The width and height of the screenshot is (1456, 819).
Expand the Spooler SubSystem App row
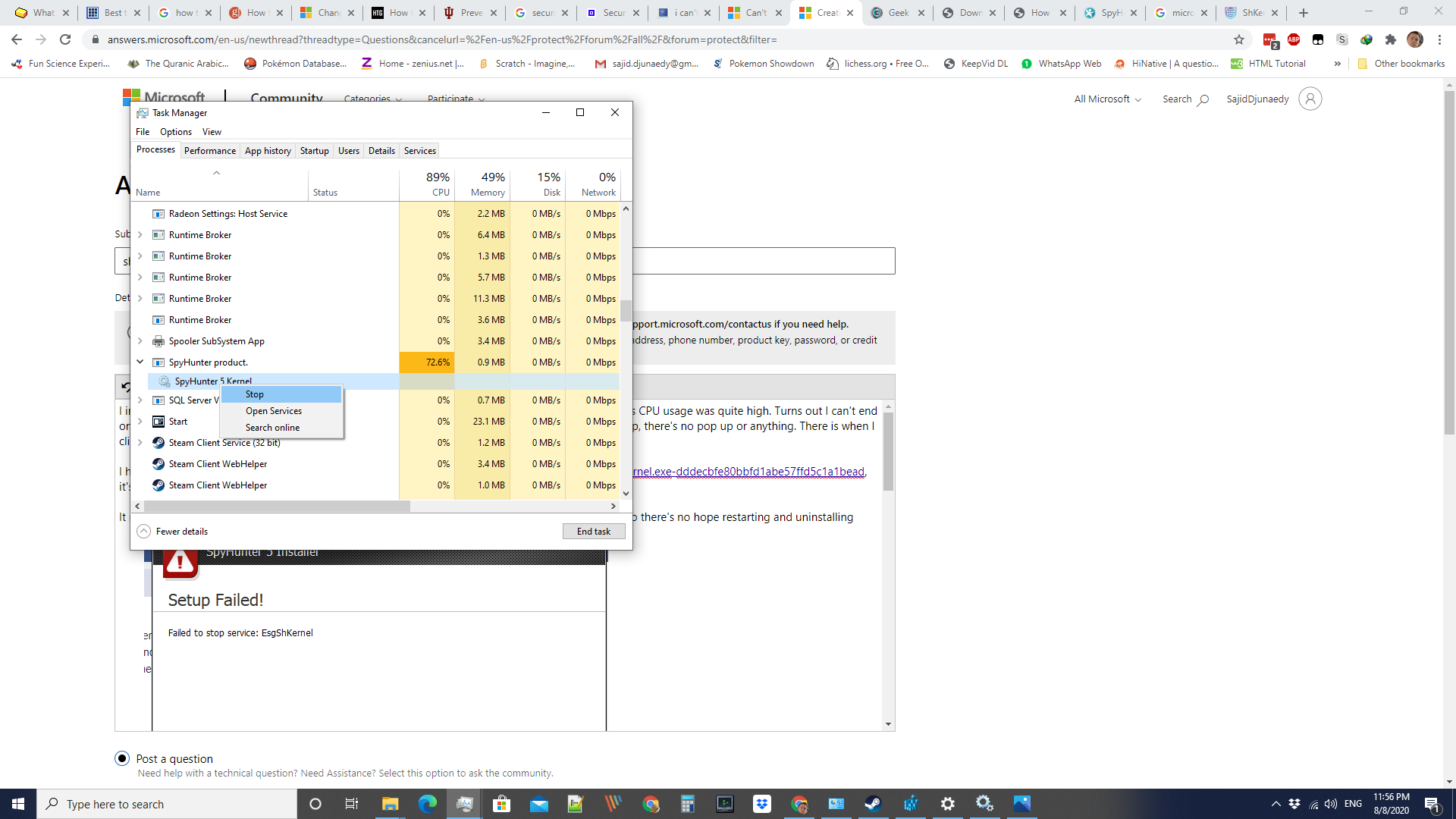(140, 341)
